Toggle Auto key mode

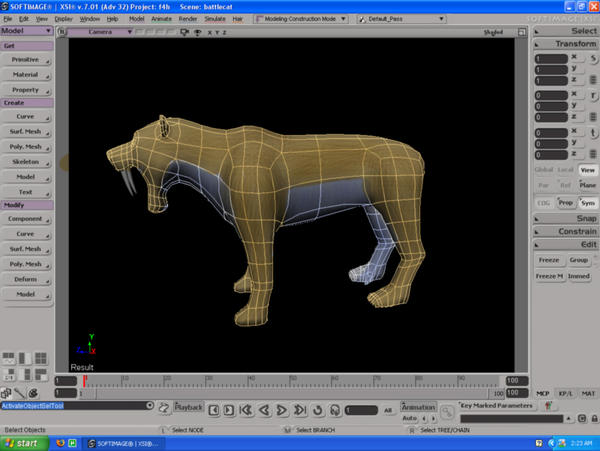(x=409, y=418)
